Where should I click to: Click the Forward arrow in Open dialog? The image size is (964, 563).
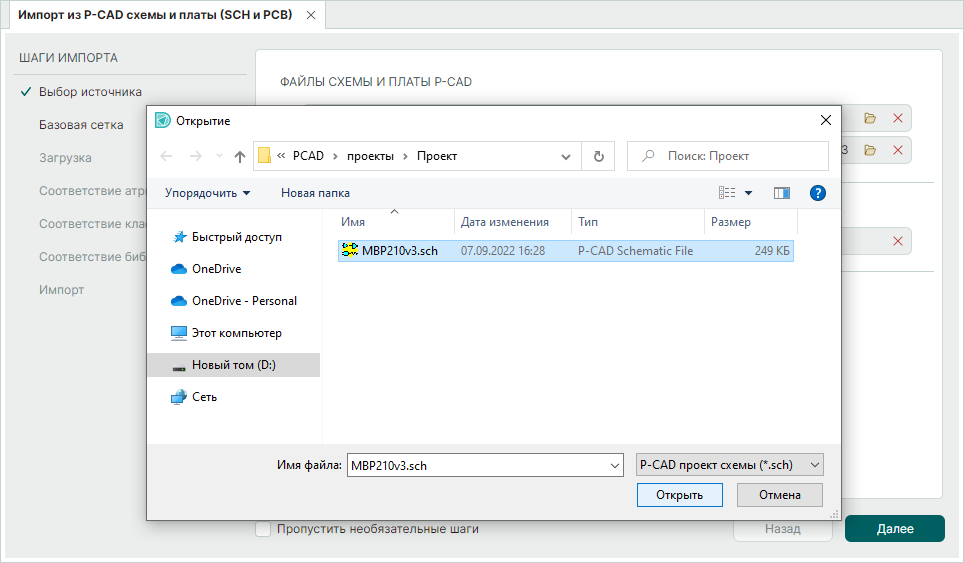pyautogui.click(x=196, y=156)
